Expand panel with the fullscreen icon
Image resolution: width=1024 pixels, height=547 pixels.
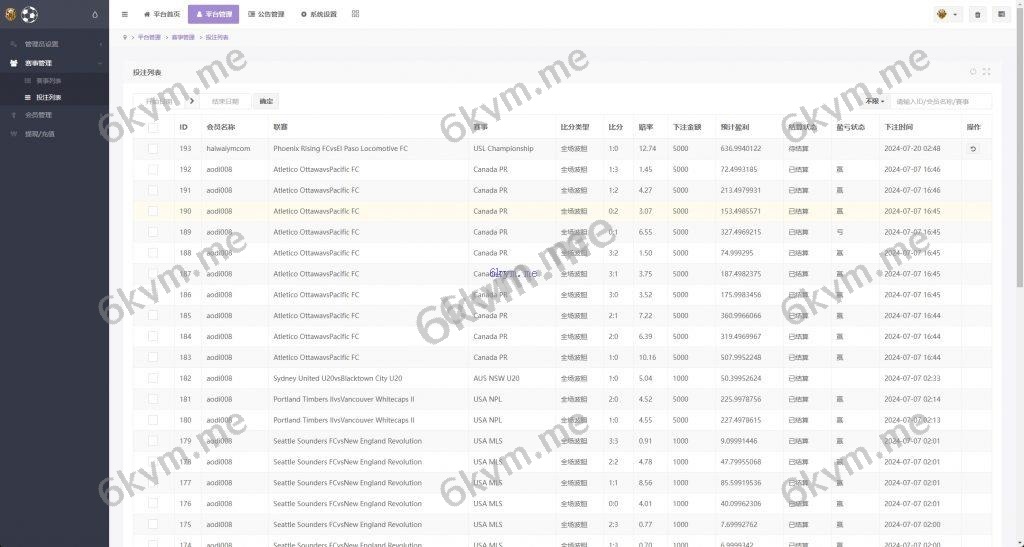[987, 72]
